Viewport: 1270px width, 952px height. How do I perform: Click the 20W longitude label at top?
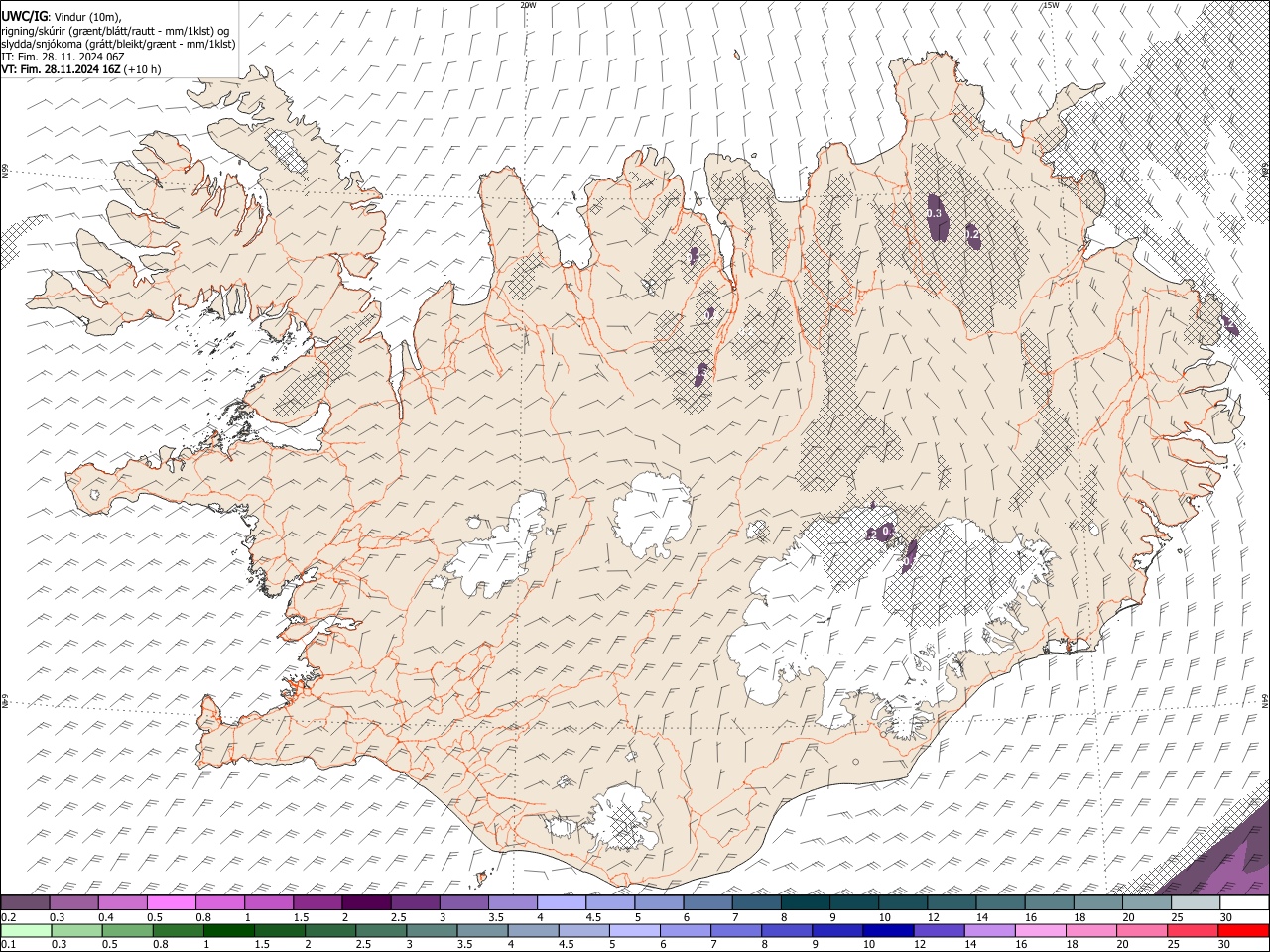pyautogui.click(x=528, y=5)
